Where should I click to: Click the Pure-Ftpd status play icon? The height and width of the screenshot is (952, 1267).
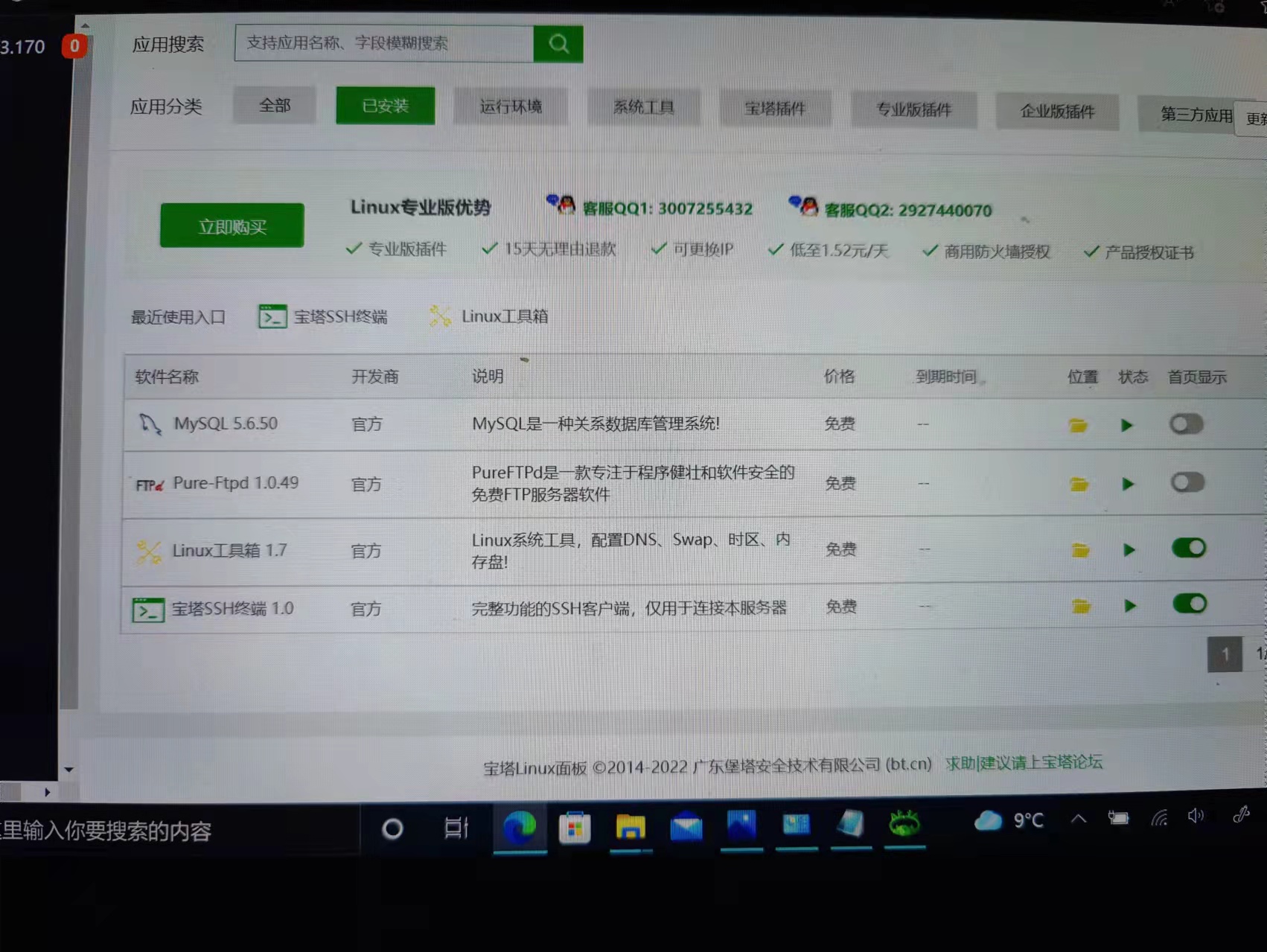[x=1128, y=485]
